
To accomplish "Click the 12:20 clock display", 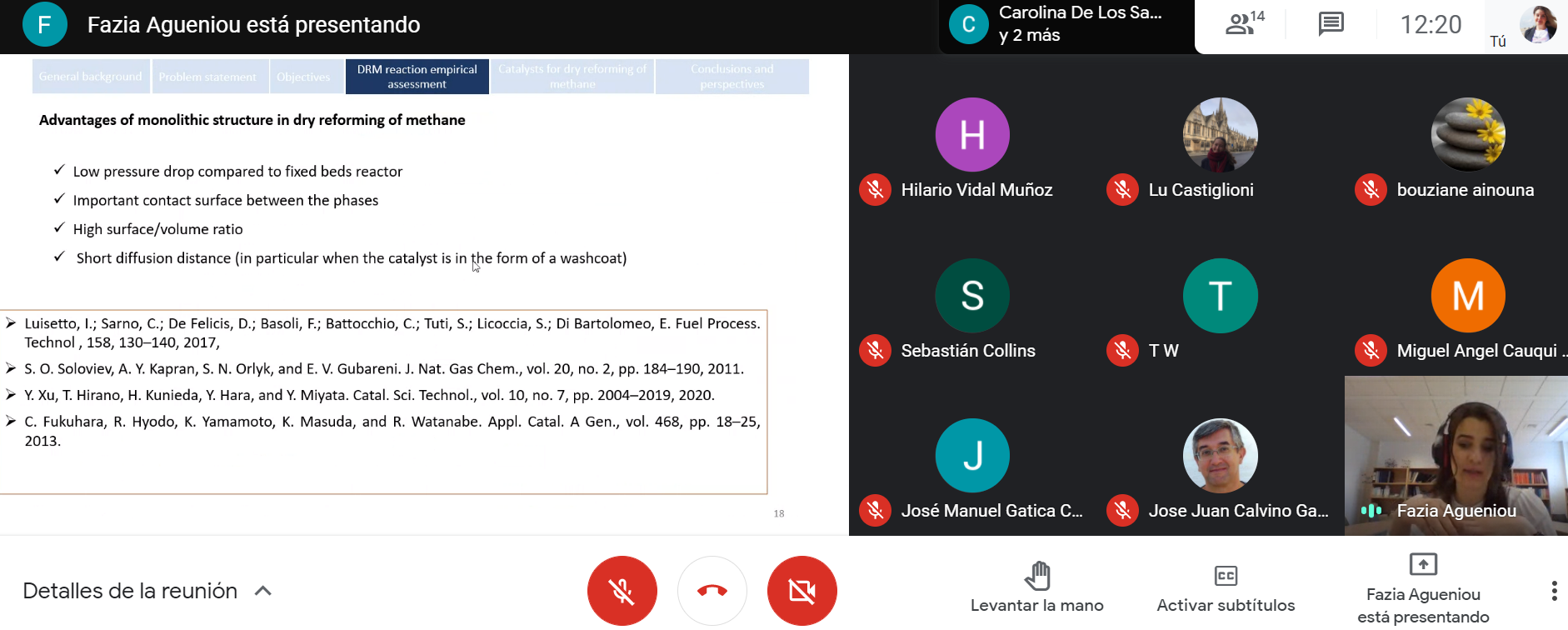I will 1431,24.
